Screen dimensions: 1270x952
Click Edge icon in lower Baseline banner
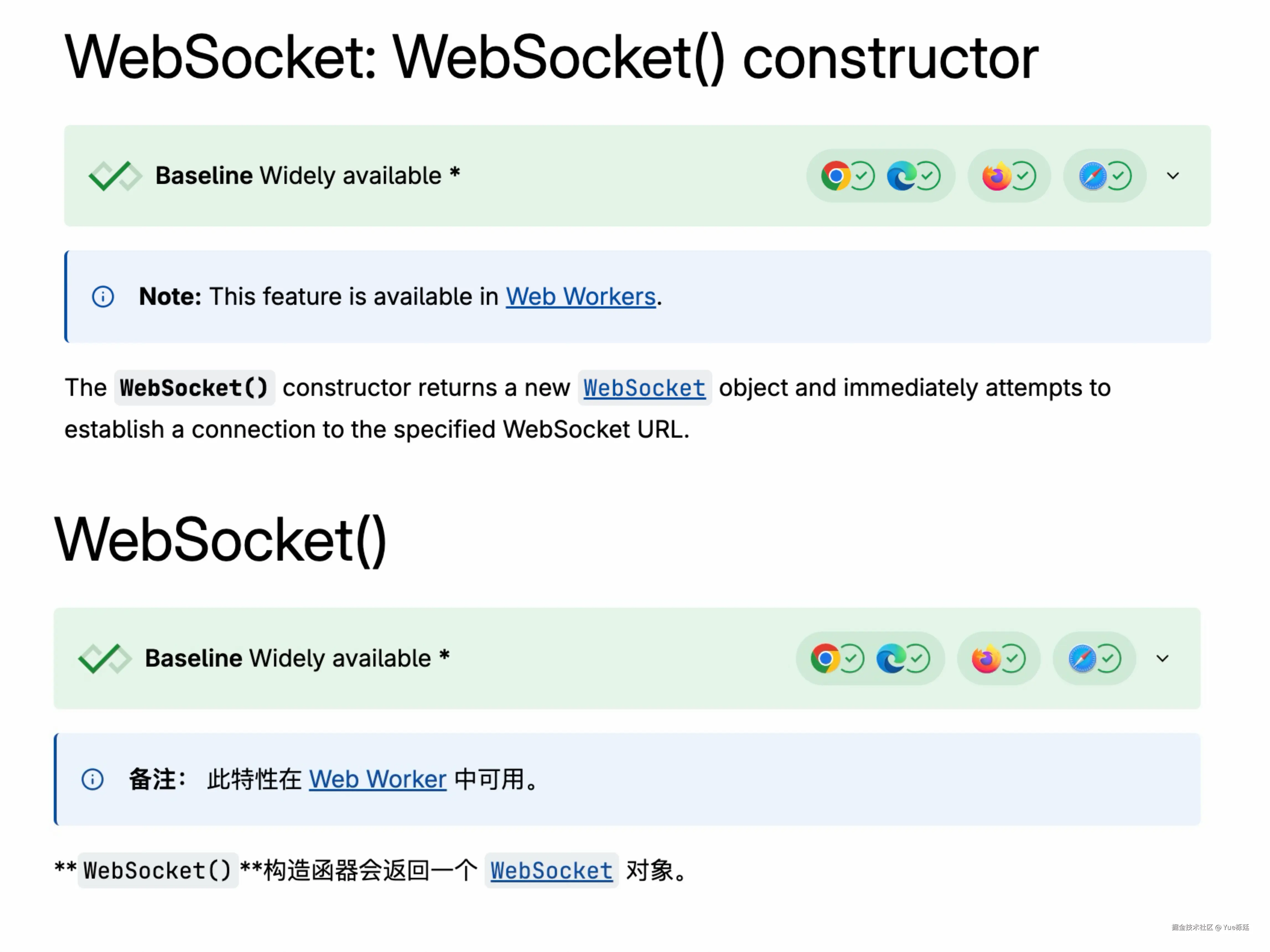tap(891, 658)
